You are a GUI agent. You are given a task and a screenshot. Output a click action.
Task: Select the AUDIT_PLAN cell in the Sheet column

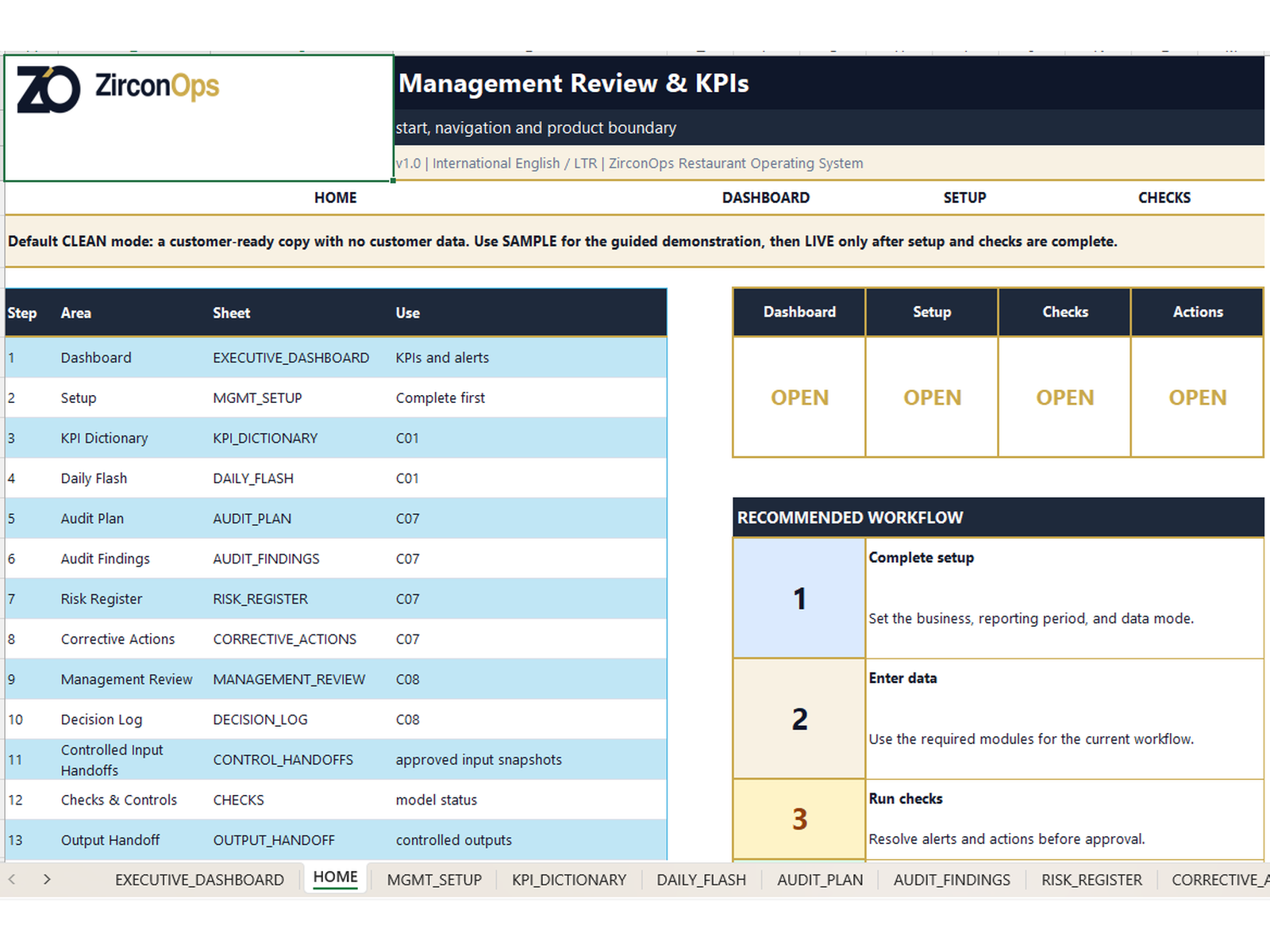pyautogui.click(x=302, y=518)
